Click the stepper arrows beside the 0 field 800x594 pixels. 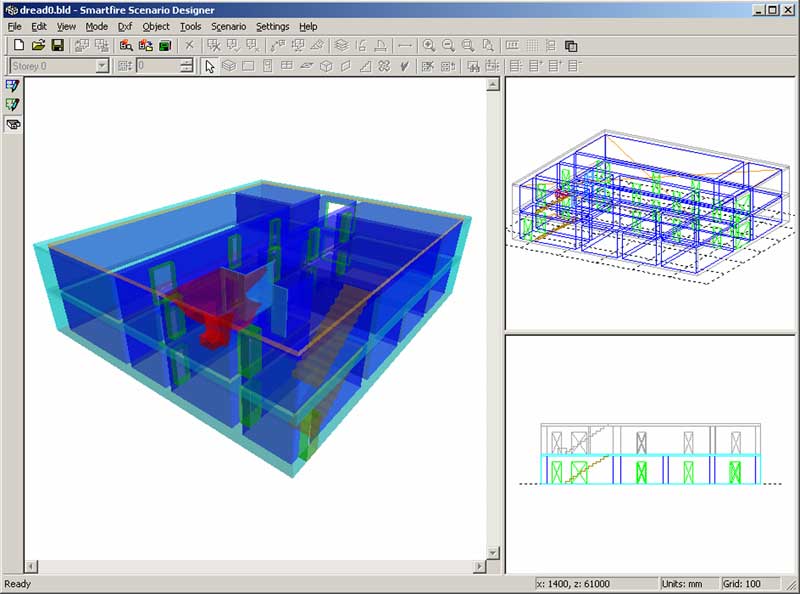point(186,66)
